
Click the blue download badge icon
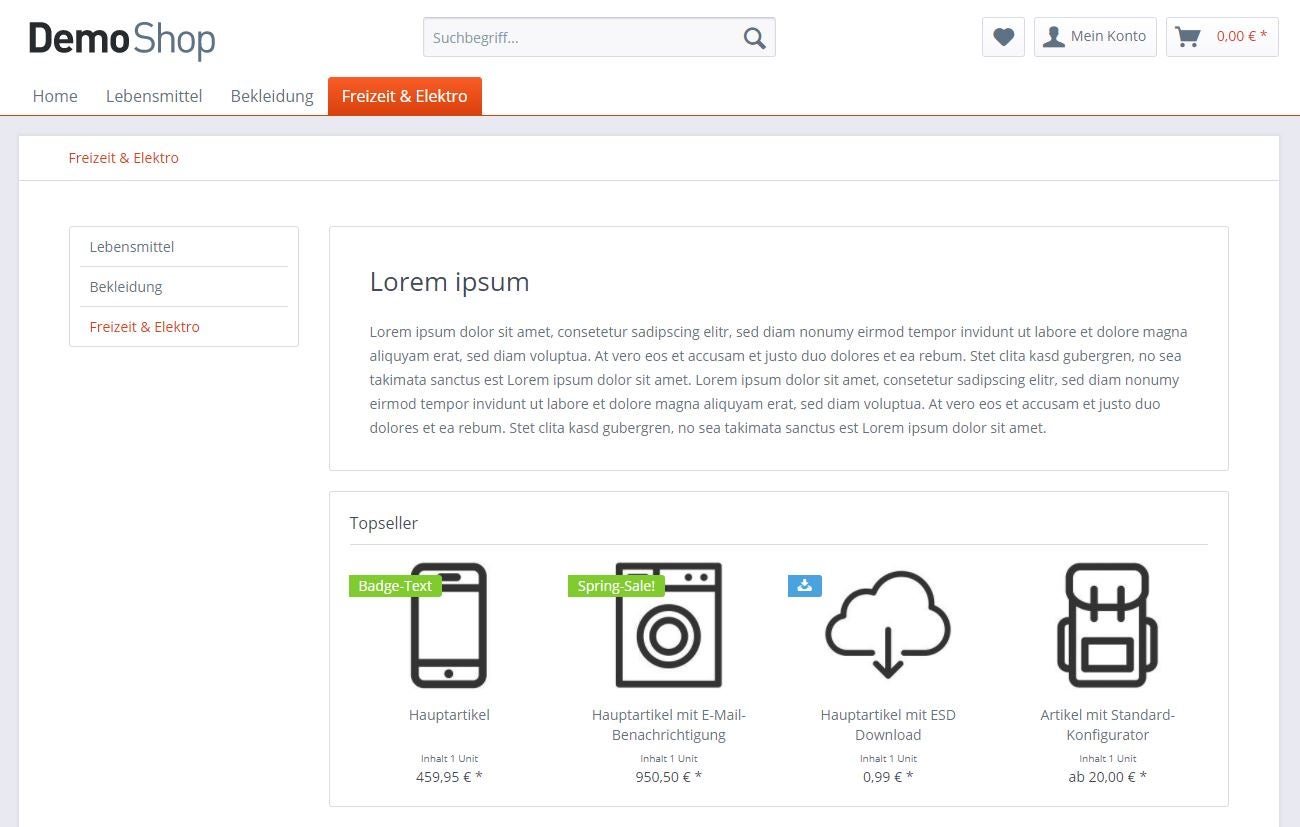[805, 586]
